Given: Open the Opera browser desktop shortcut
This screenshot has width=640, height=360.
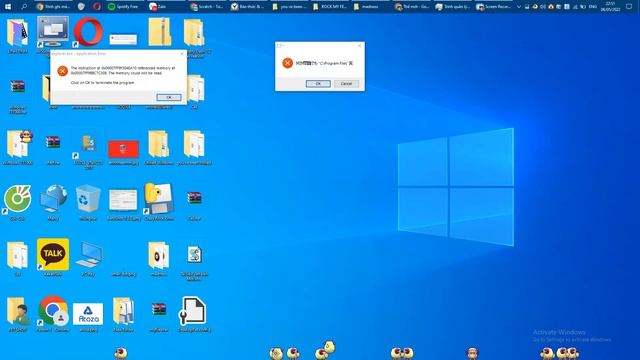Looking at the screenshot, I should pos(88,32).
